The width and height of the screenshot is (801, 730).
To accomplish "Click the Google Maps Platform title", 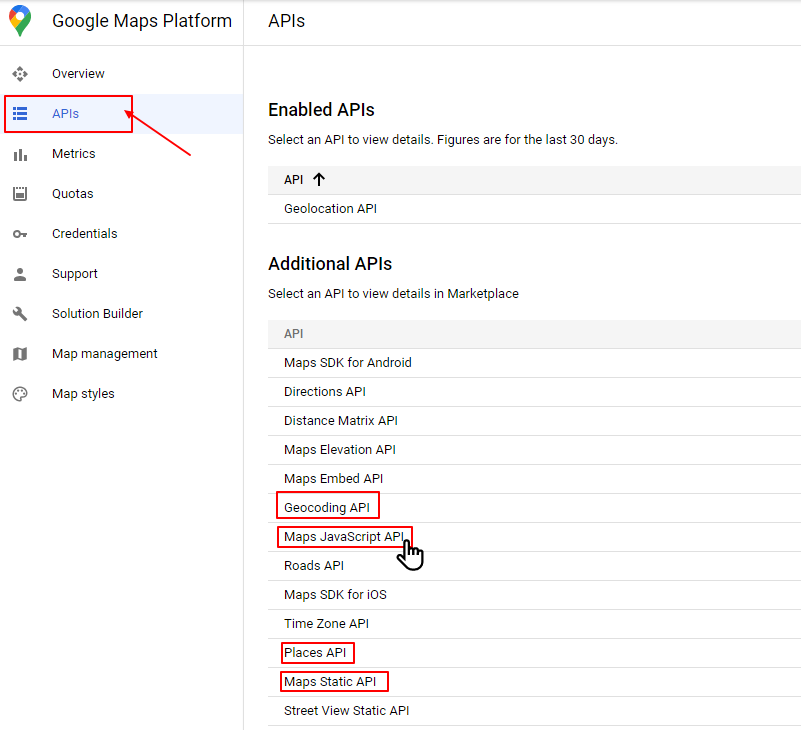I will (x=142, y=21).
